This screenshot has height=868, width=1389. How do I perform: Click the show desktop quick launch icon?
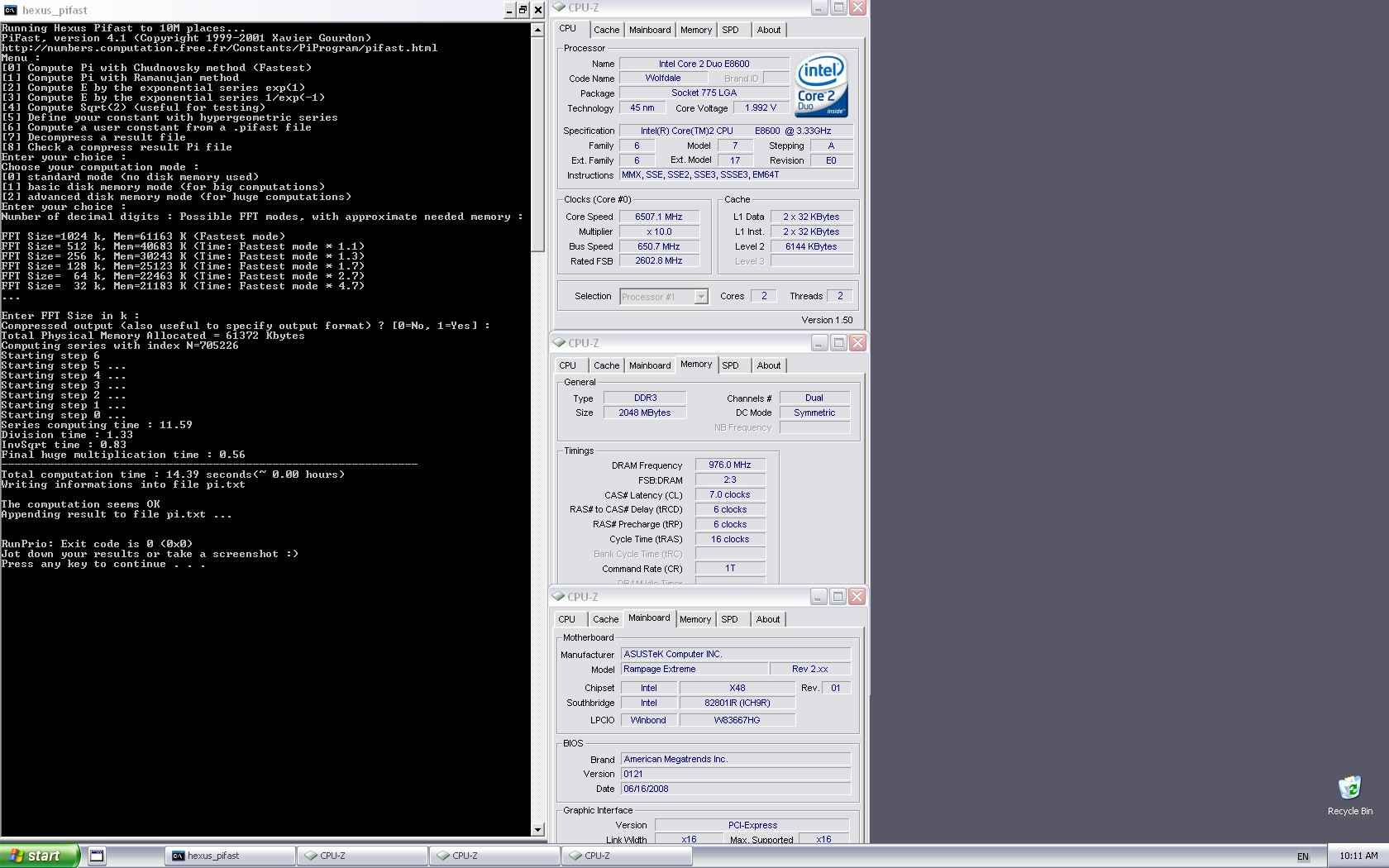click(x=97, y=856)
